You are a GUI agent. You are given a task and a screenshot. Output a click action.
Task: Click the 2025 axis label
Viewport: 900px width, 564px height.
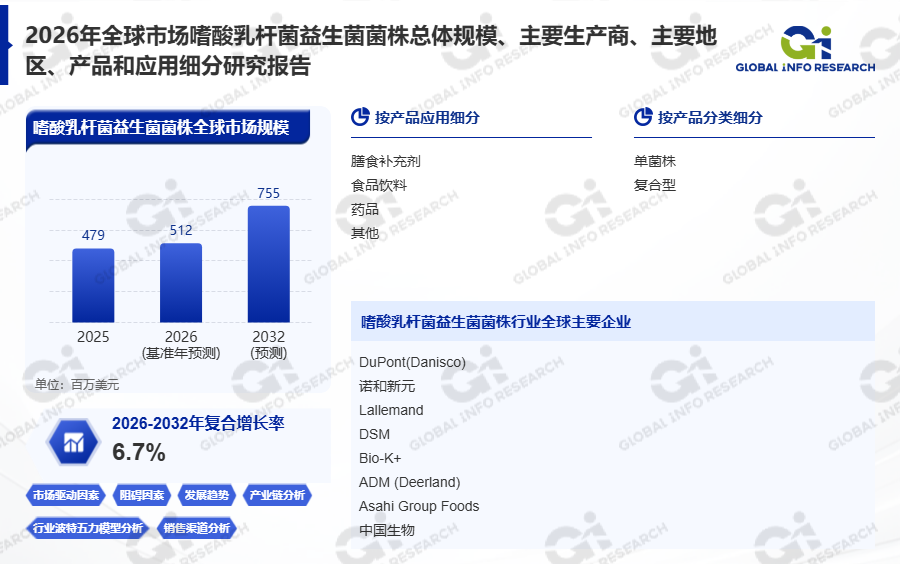[93, 337]
